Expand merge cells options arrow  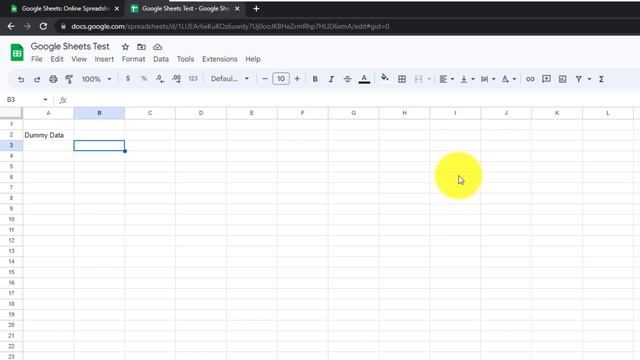click(x=429, y=79)
